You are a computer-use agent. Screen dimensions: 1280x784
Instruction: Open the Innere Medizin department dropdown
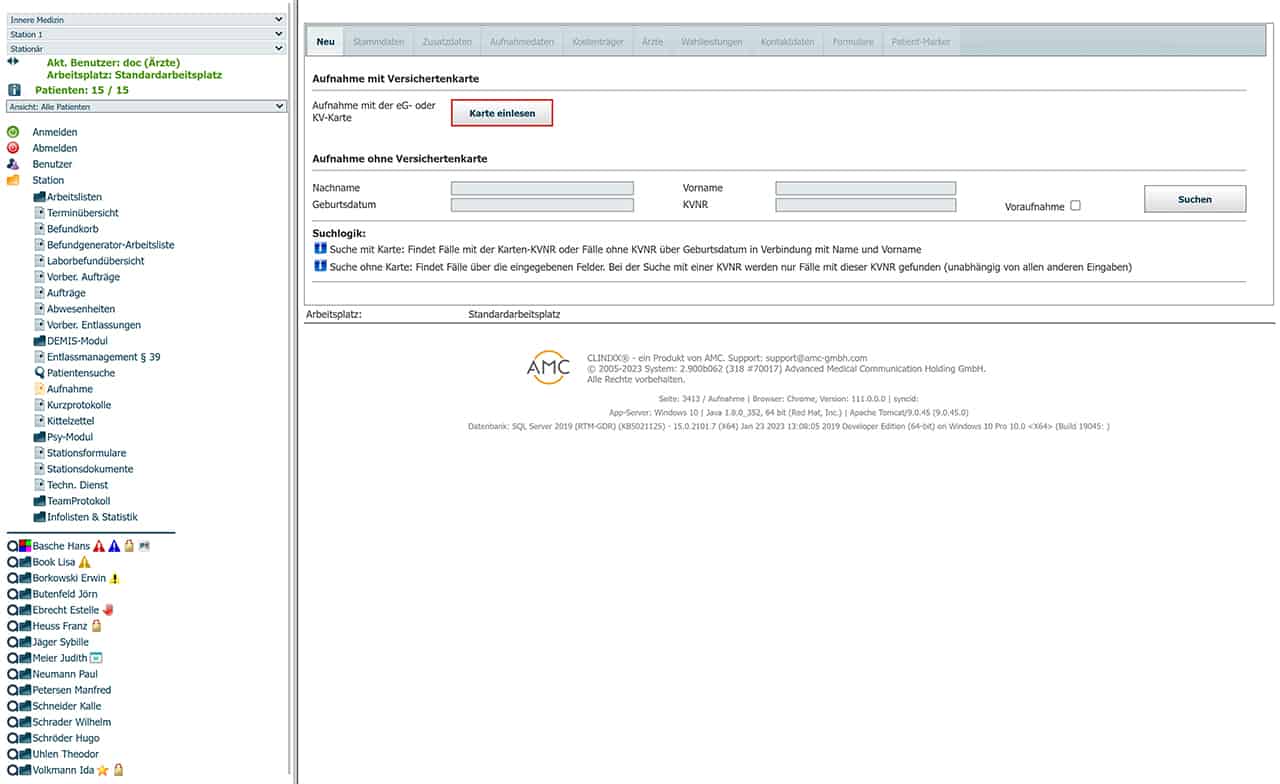coord(146,19)
